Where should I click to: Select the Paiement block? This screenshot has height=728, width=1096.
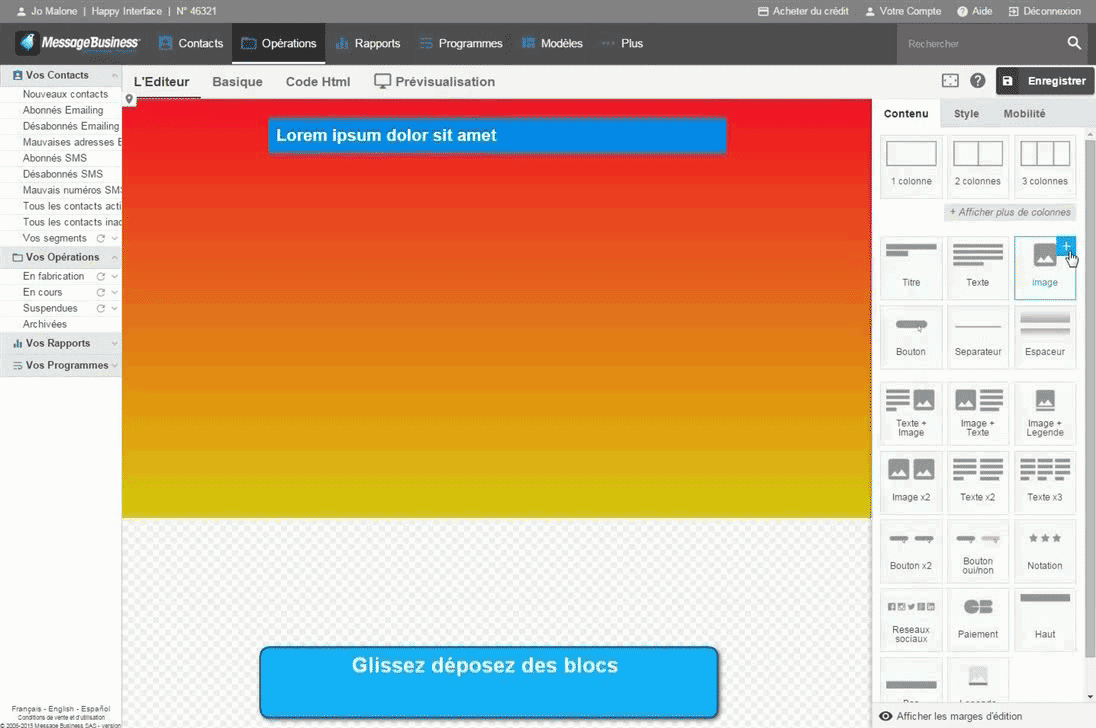[977, 619]
